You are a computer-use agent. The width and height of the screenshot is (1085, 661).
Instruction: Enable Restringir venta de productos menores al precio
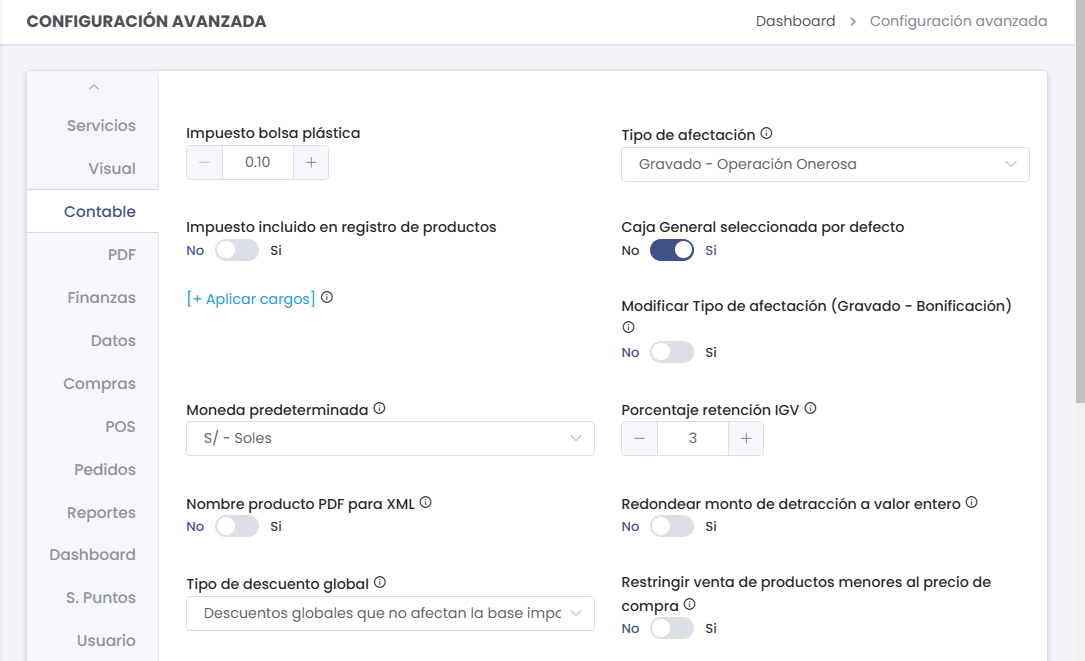click(x=671, y=627)
